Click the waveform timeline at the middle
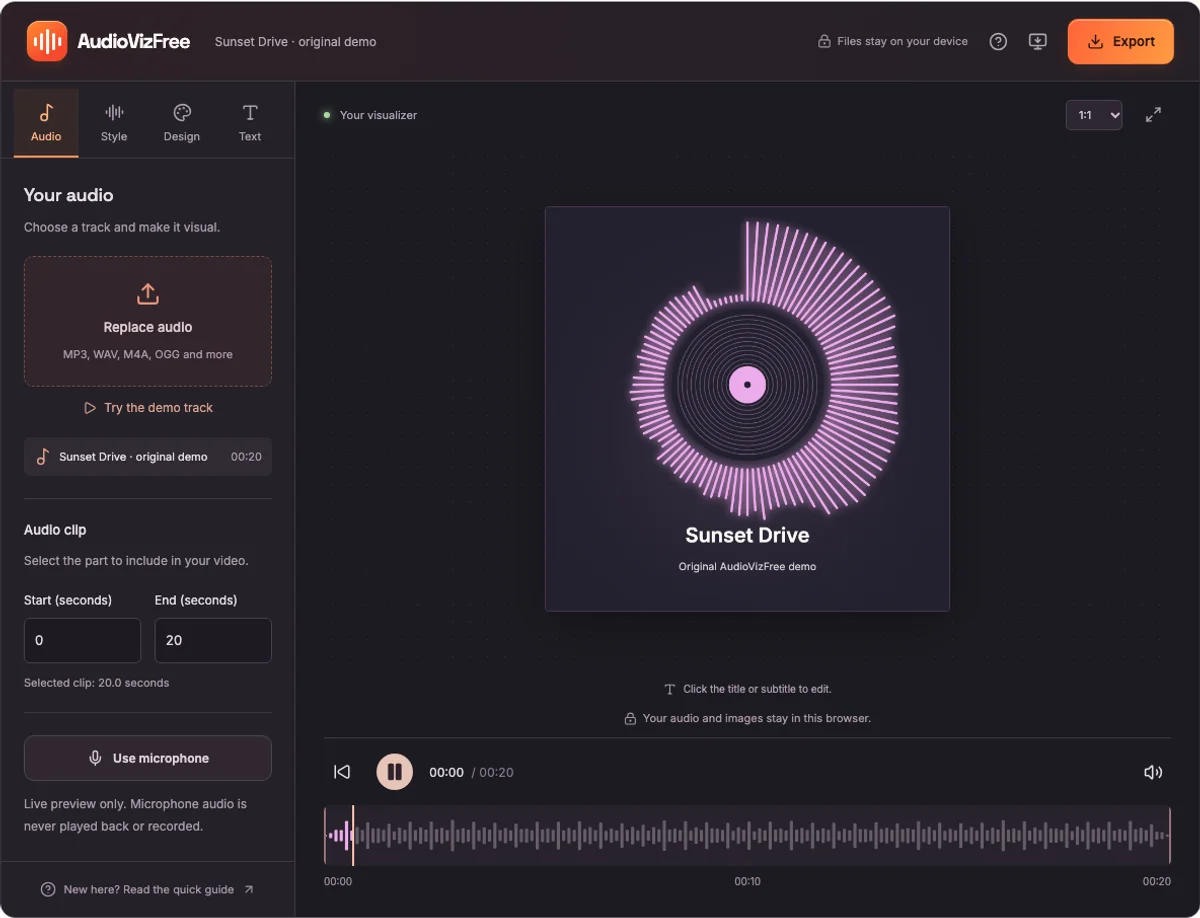This screenshot has height=918, width=1200. coord(747,835)
